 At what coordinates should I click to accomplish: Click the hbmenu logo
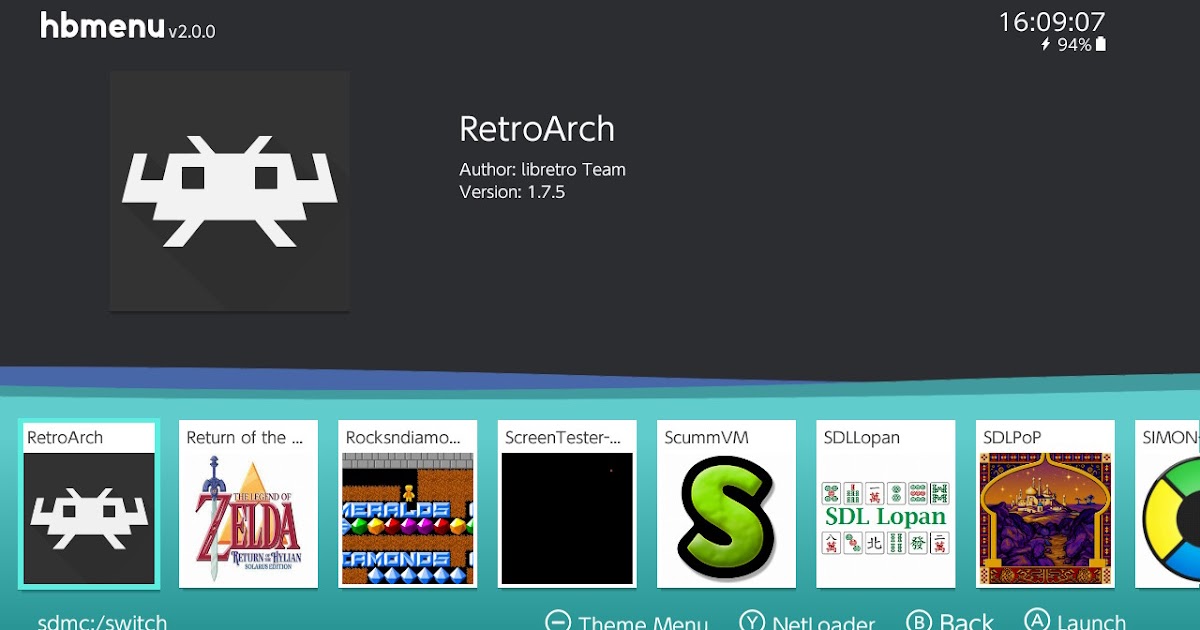pyautogui.click(x=102, y=26)
